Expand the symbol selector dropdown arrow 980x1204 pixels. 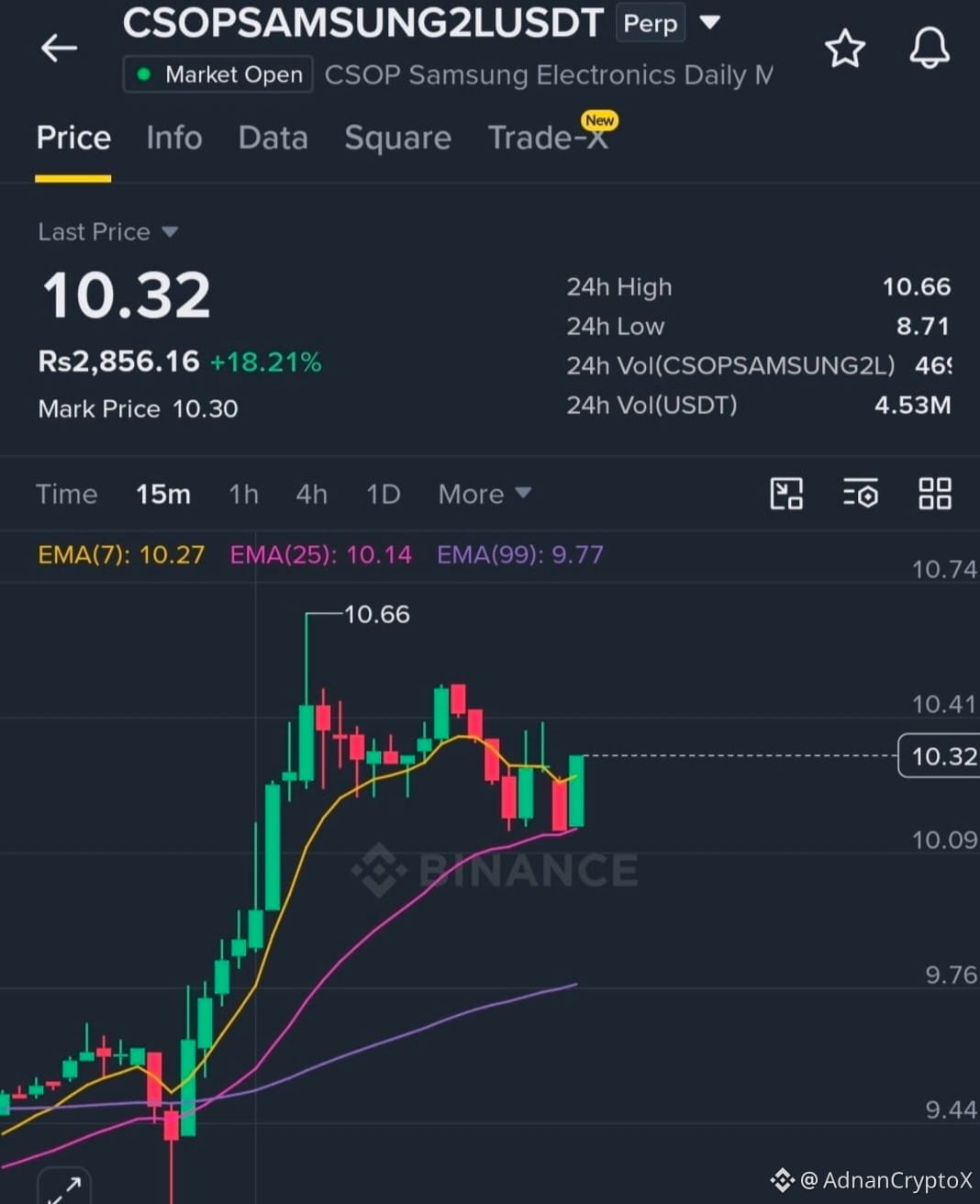pos(709,22)
